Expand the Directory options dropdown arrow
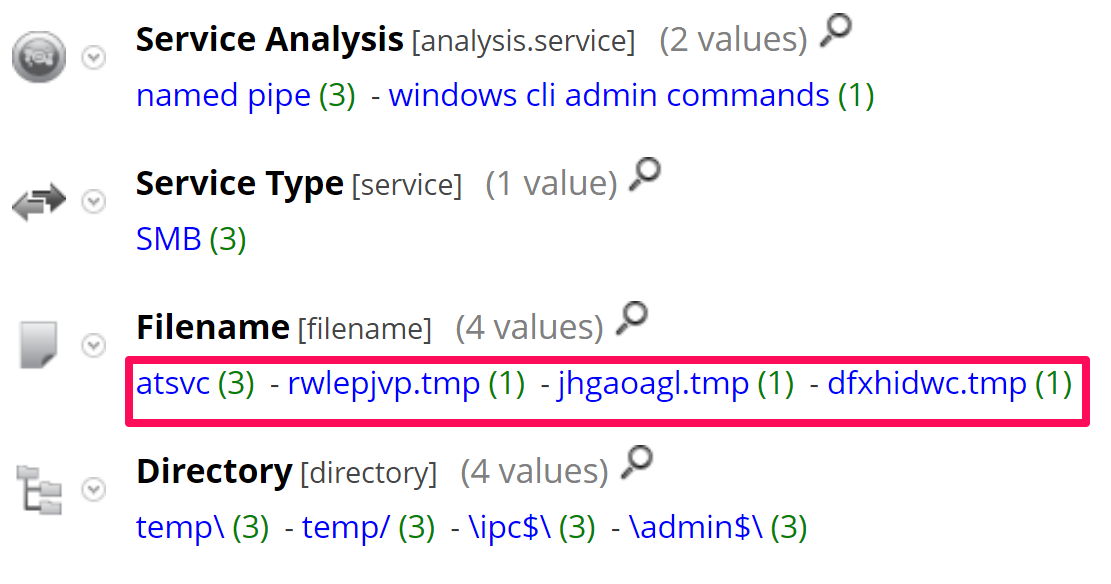 [x=93, y=490]
